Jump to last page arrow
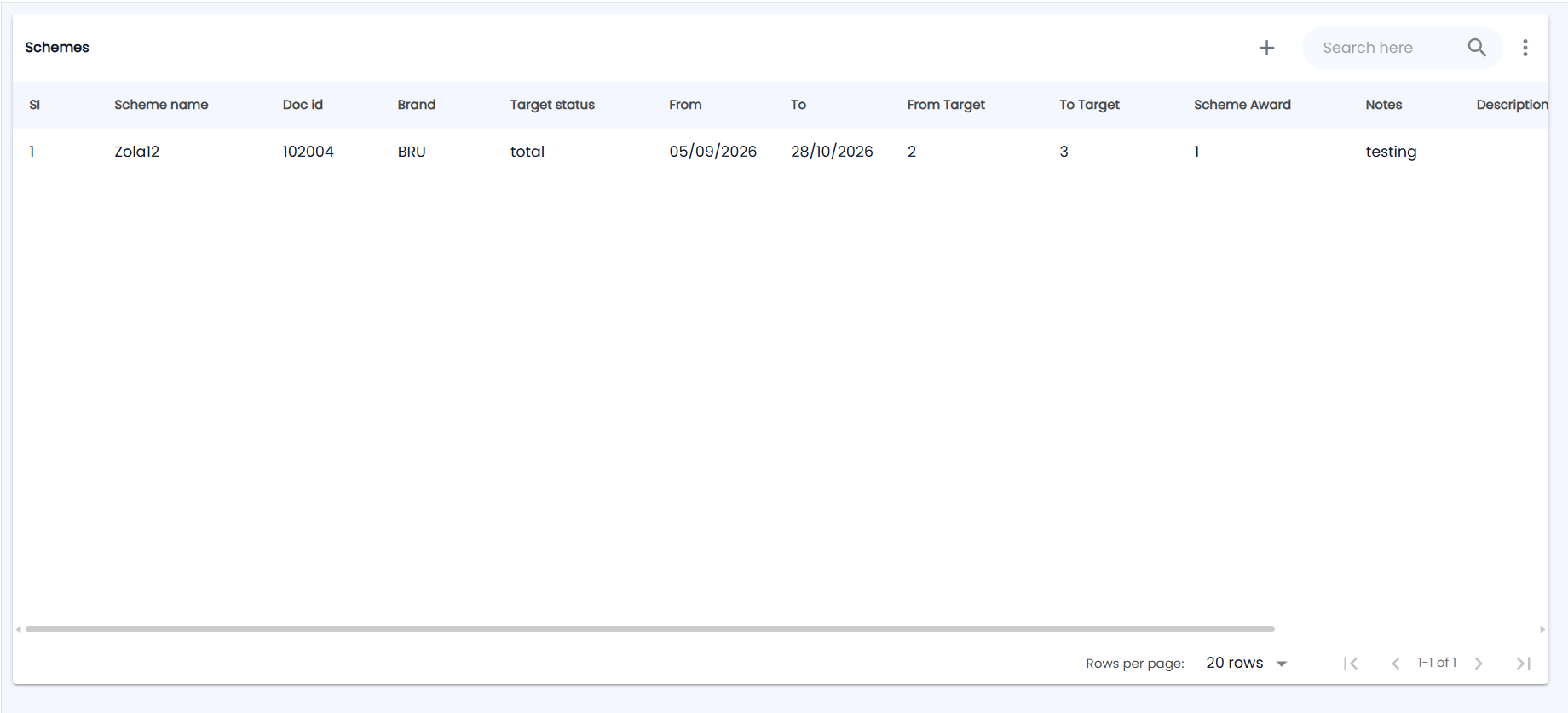This screenshot has width=1568, height=713. [1524, 664]
